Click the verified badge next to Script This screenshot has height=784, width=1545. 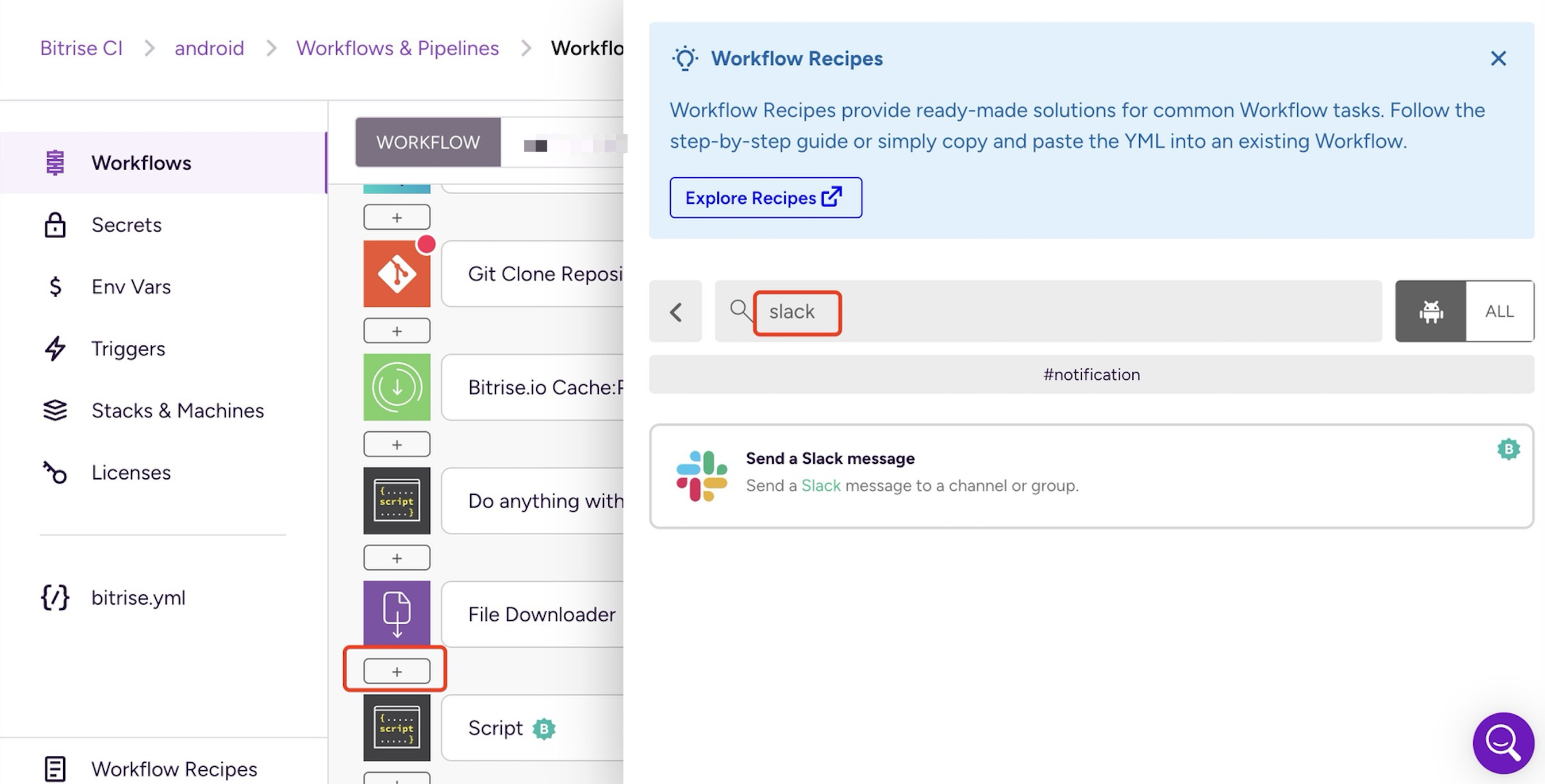(x=543, y=729)
